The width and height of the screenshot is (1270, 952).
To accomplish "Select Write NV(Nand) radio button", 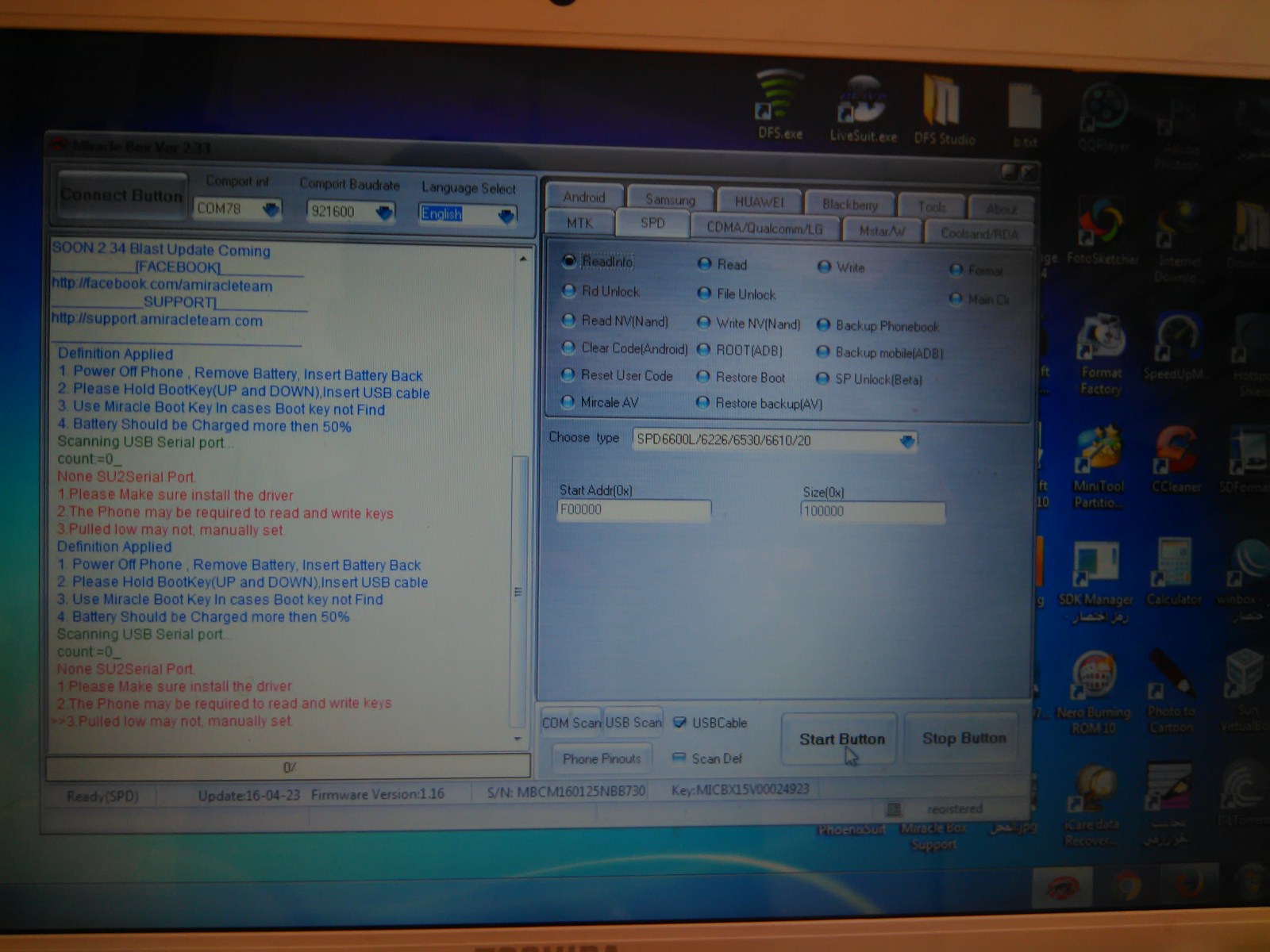I will [x=749, y=324].
